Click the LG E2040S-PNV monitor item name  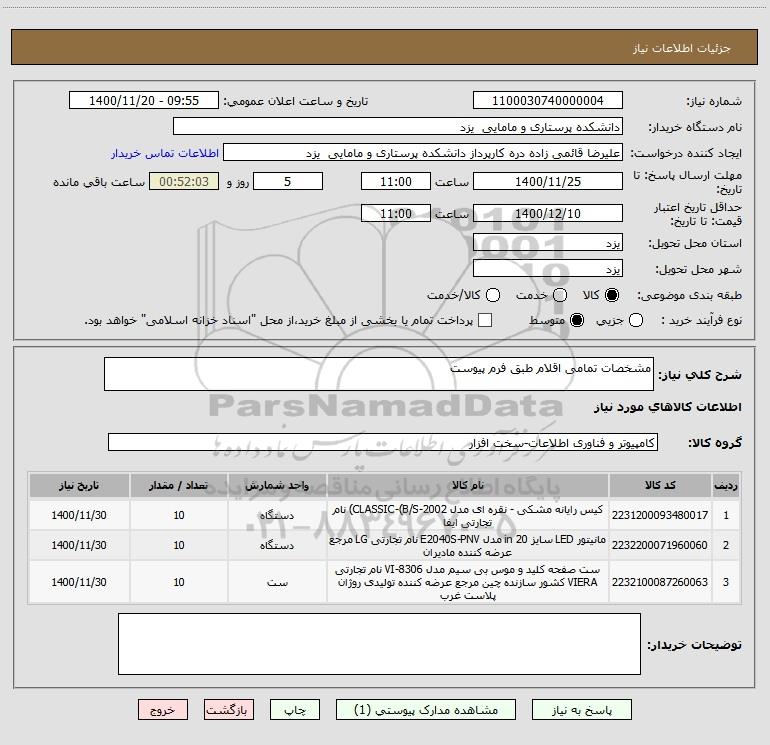tap(468, 545)
